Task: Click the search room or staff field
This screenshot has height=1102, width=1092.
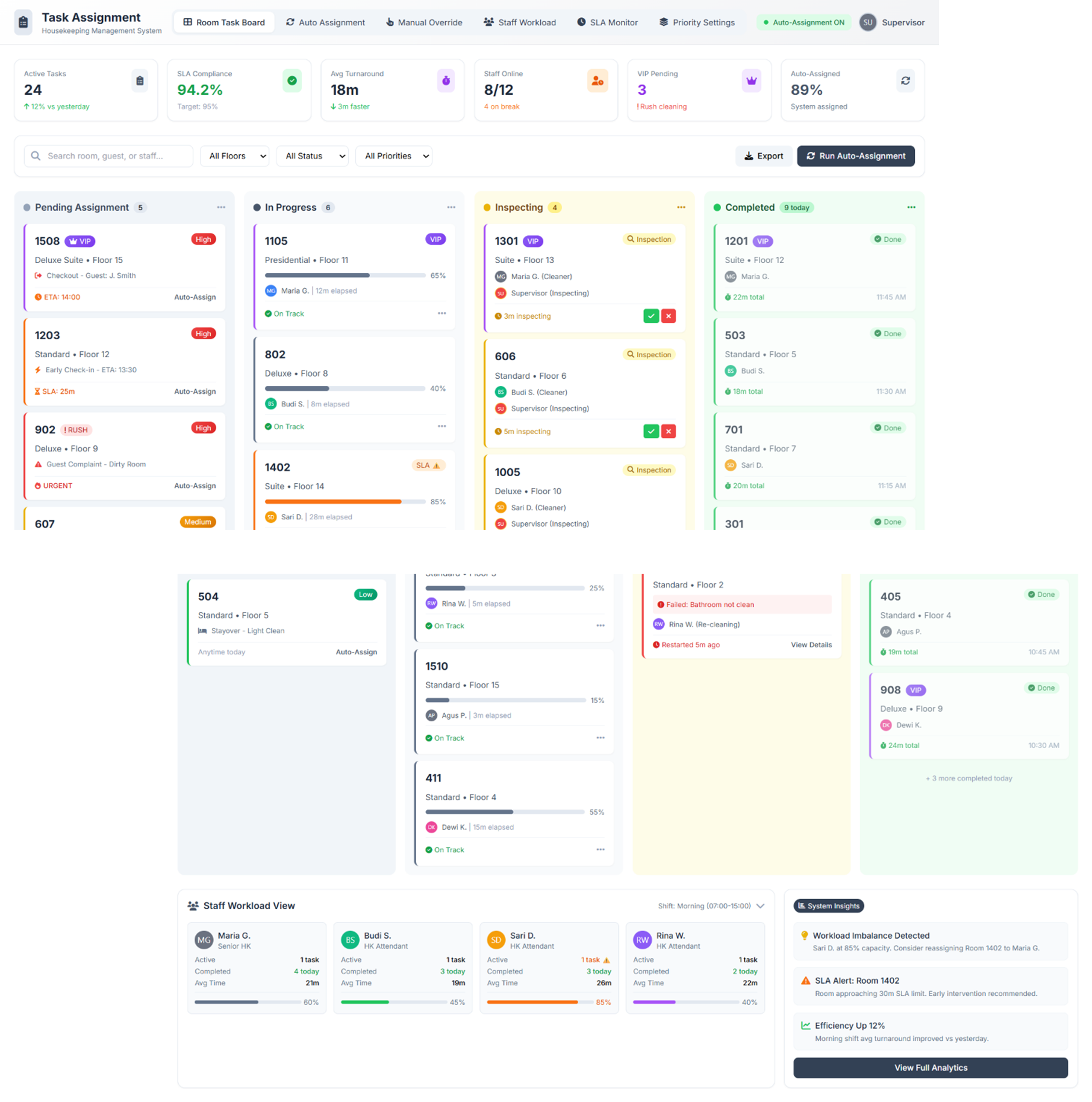Action: coord(108,156)
